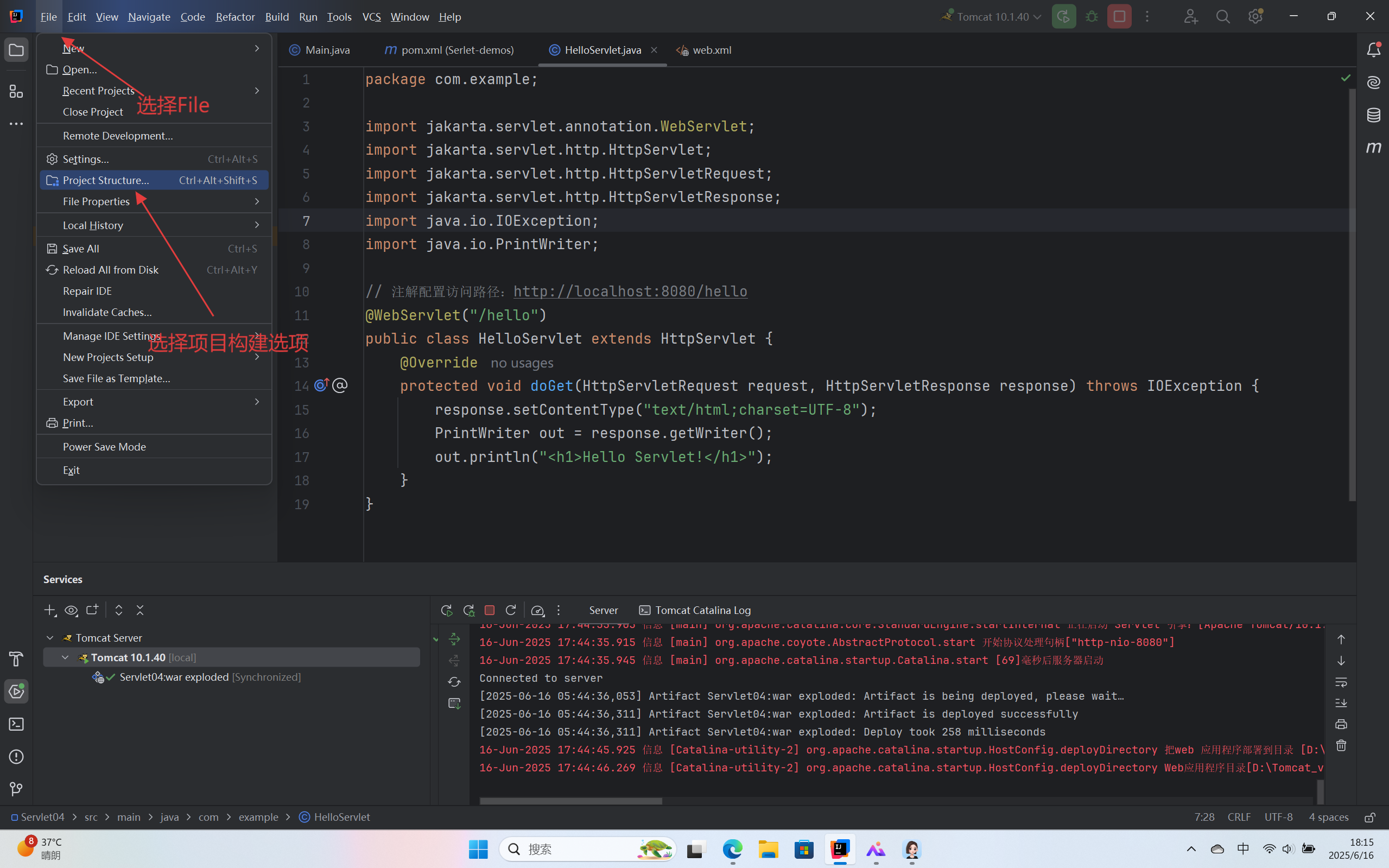Screen dimensions: 1389x868
Task: Open the Git version control panel
Action: pos(16,789)
